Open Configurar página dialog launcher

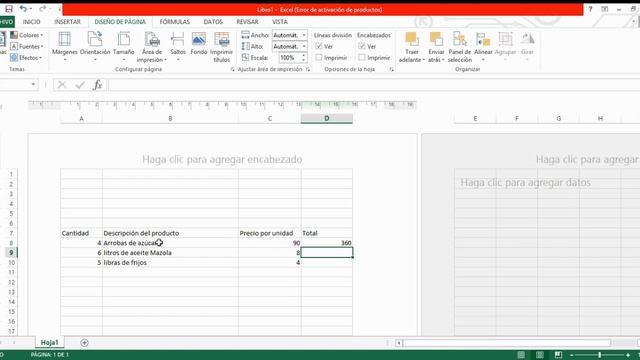[x=232, y=70]
